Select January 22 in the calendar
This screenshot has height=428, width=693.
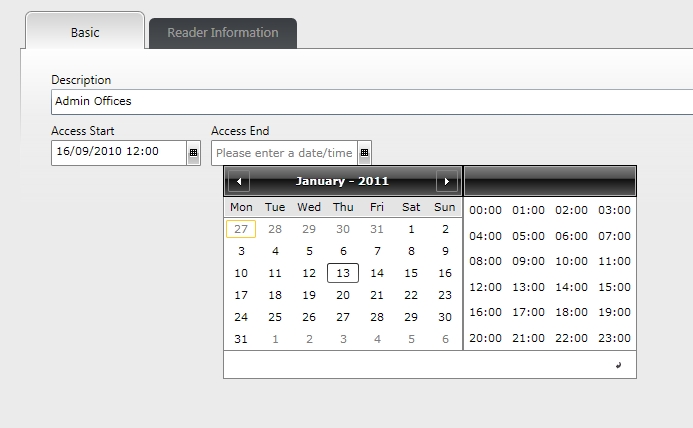[x=411, y=295]
